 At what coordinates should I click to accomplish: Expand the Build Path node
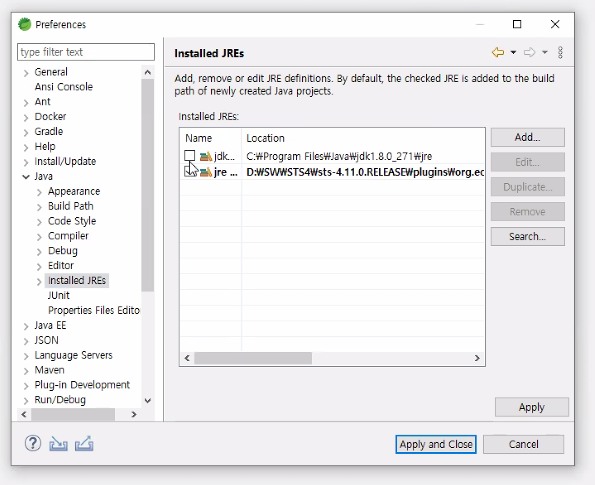(x=39, y=207)
